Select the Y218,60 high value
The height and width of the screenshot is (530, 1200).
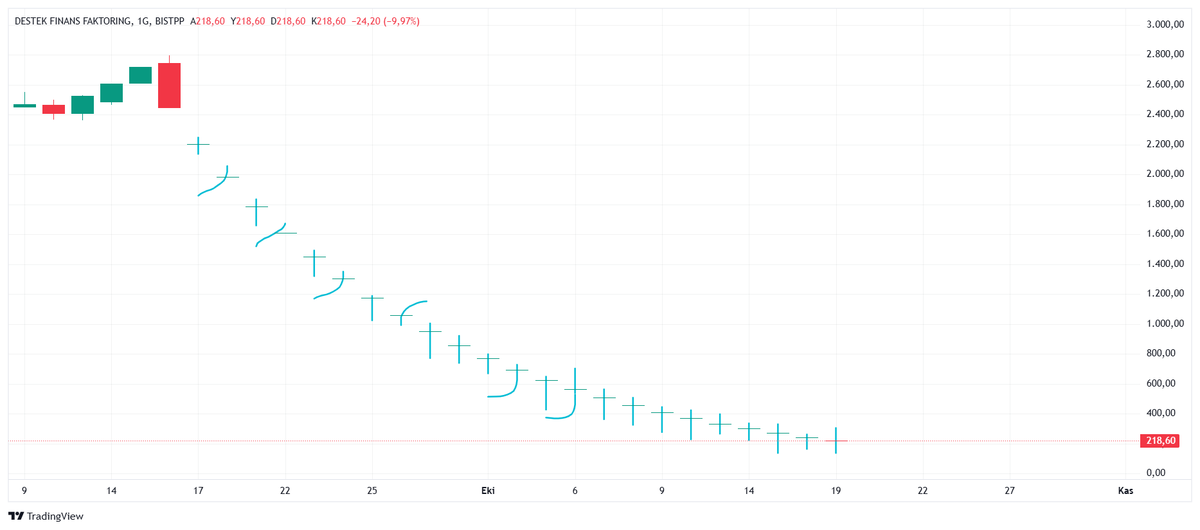click(x=247, y=21)
